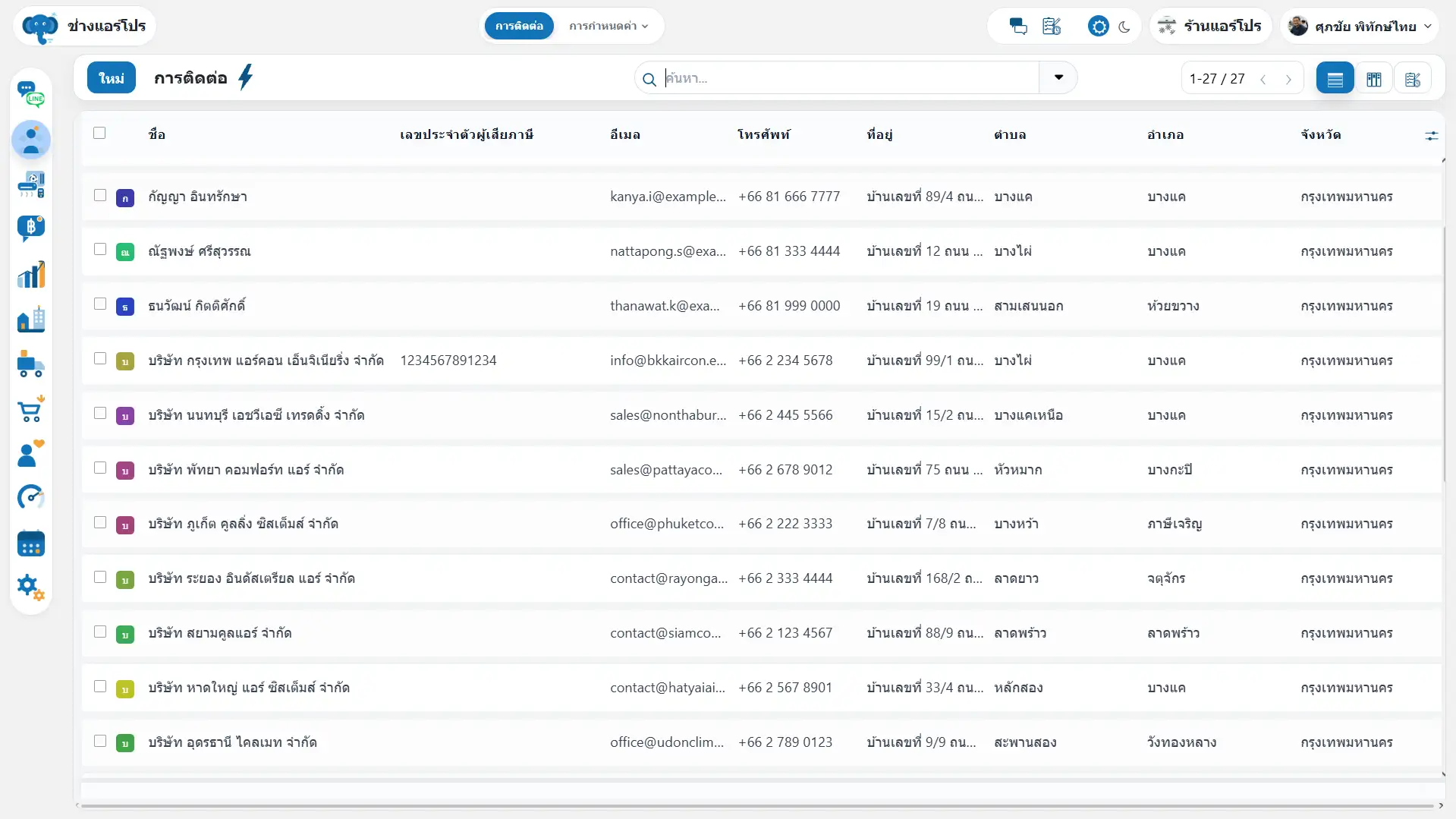Open the forklift delivery sidebar icon
The width and height of the screenshot is (1456, 819).
point(31,364)
